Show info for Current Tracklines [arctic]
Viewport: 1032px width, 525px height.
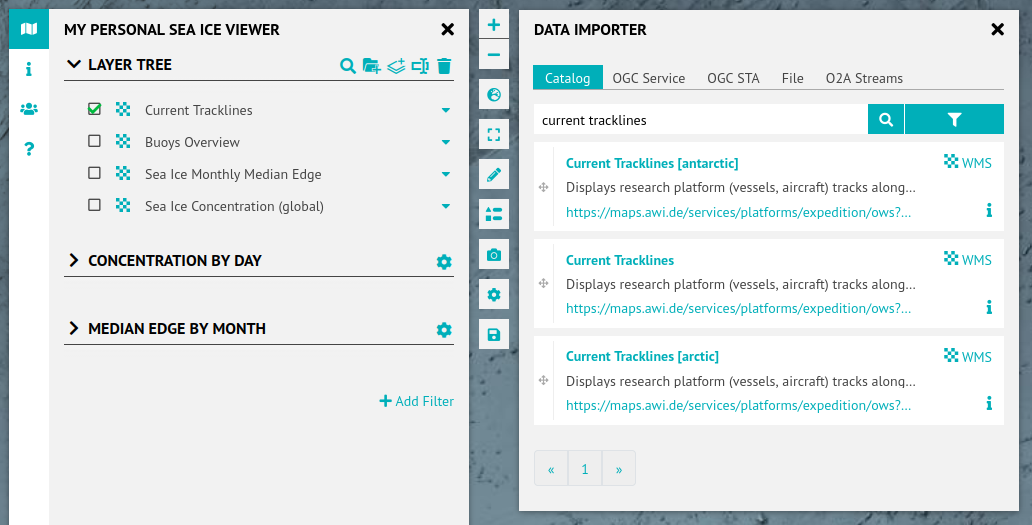[x=989, y=403]
